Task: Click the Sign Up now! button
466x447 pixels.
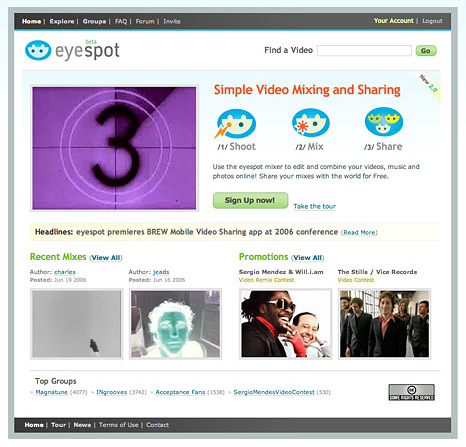Action: (250, 200)
